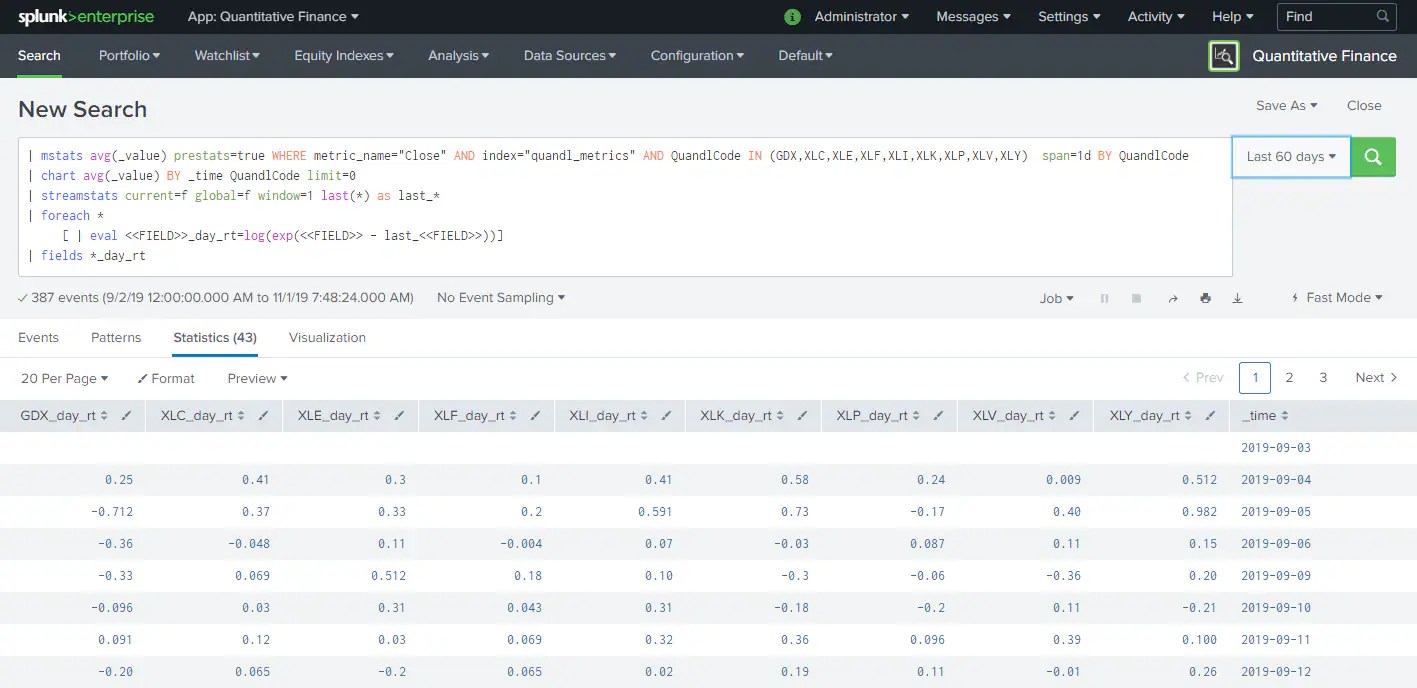Click Save As for the search

point(1286,105)
